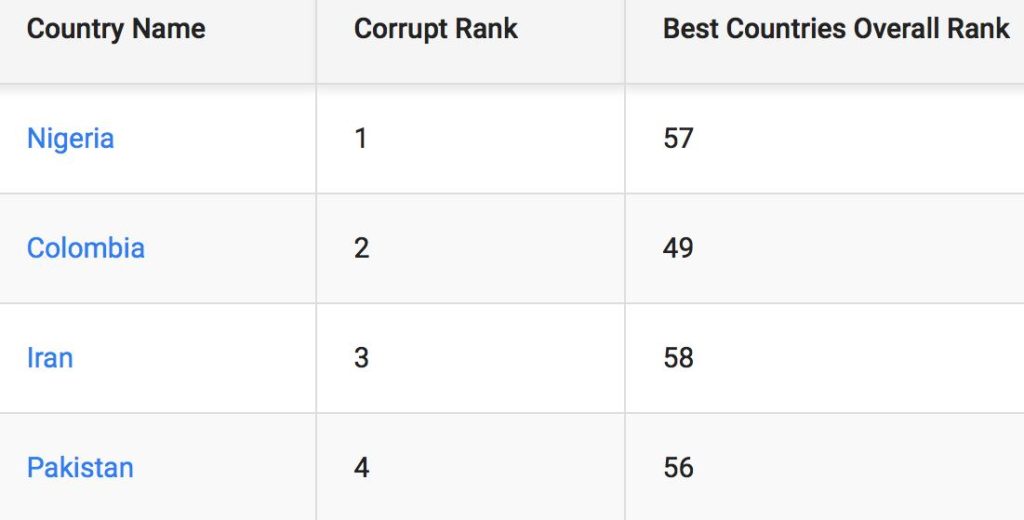This screenshot has width=1024, height=520.
Task: Click Pakistan's overall rank value 56
Action: tap(678, 468)
